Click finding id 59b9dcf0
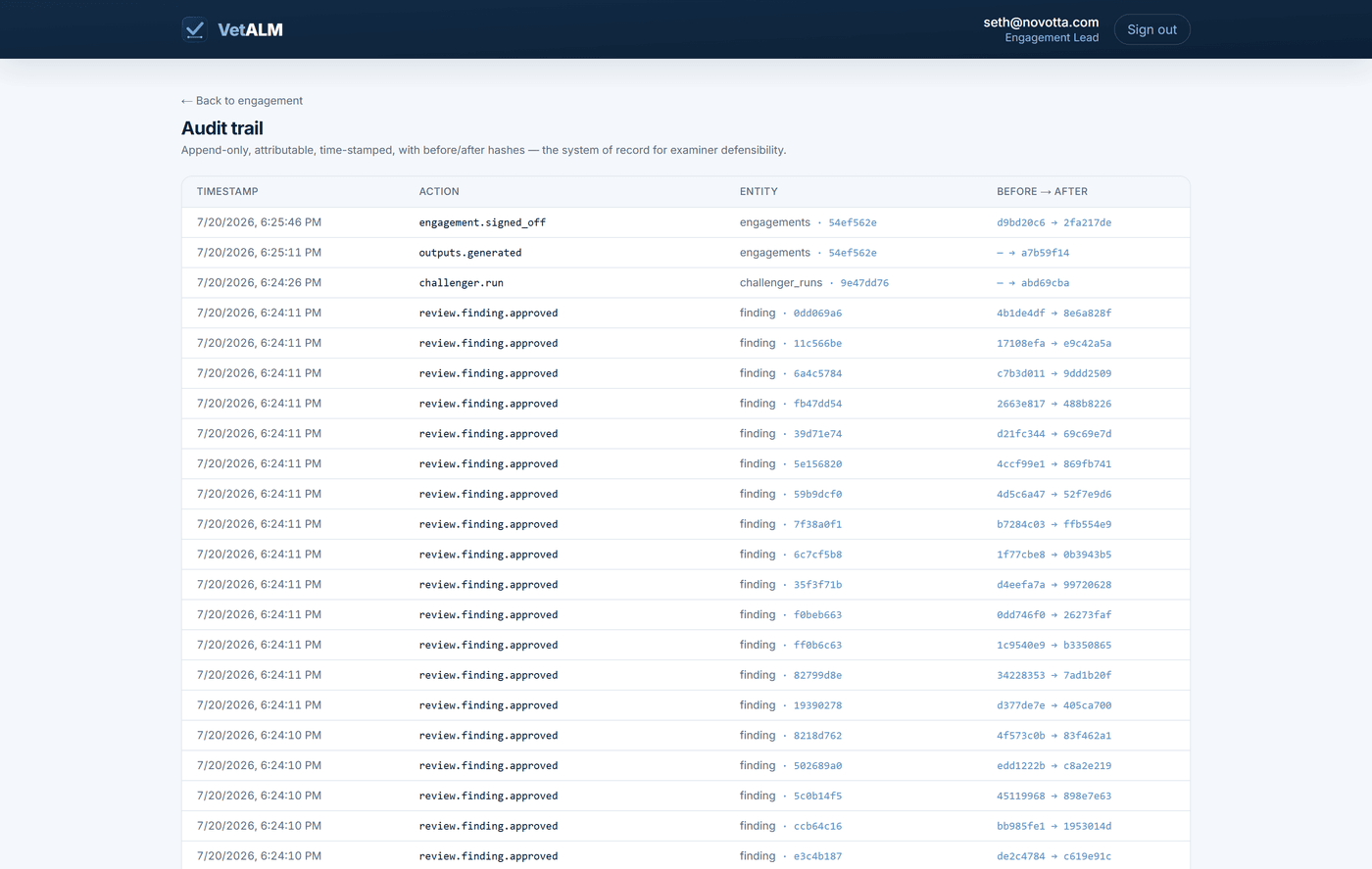 tap(817, 495)
